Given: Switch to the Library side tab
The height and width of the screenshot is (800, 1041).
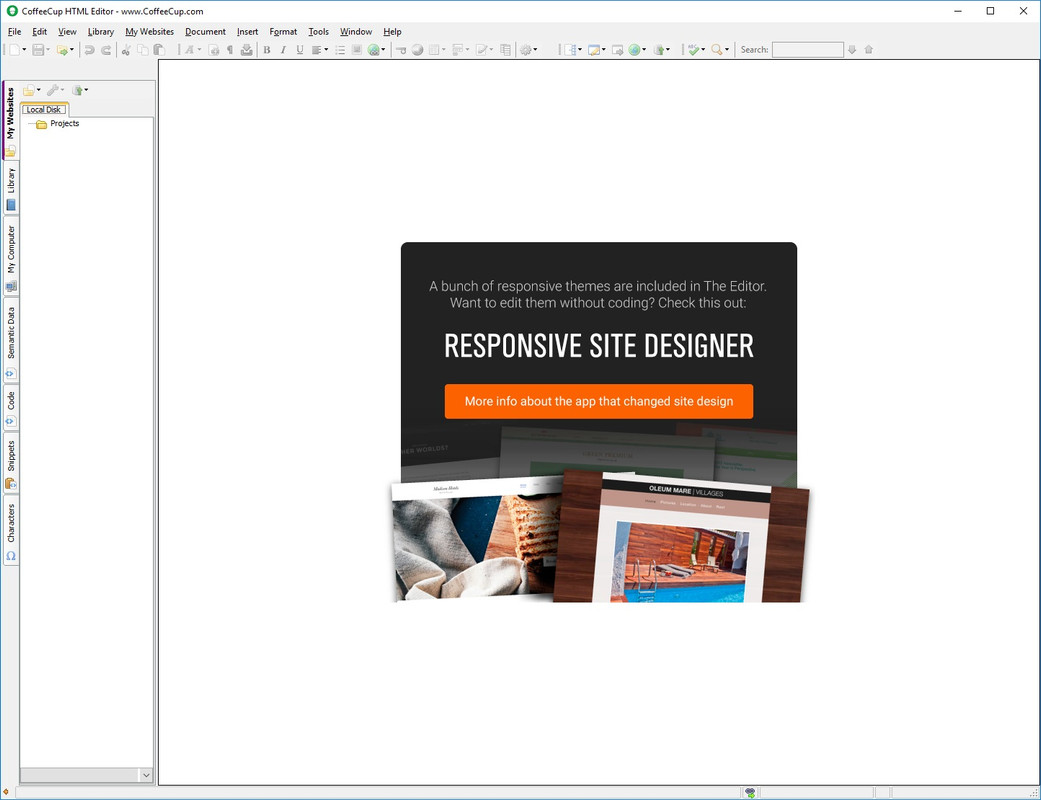Looking at the screenshot, I should click(11, 189).
